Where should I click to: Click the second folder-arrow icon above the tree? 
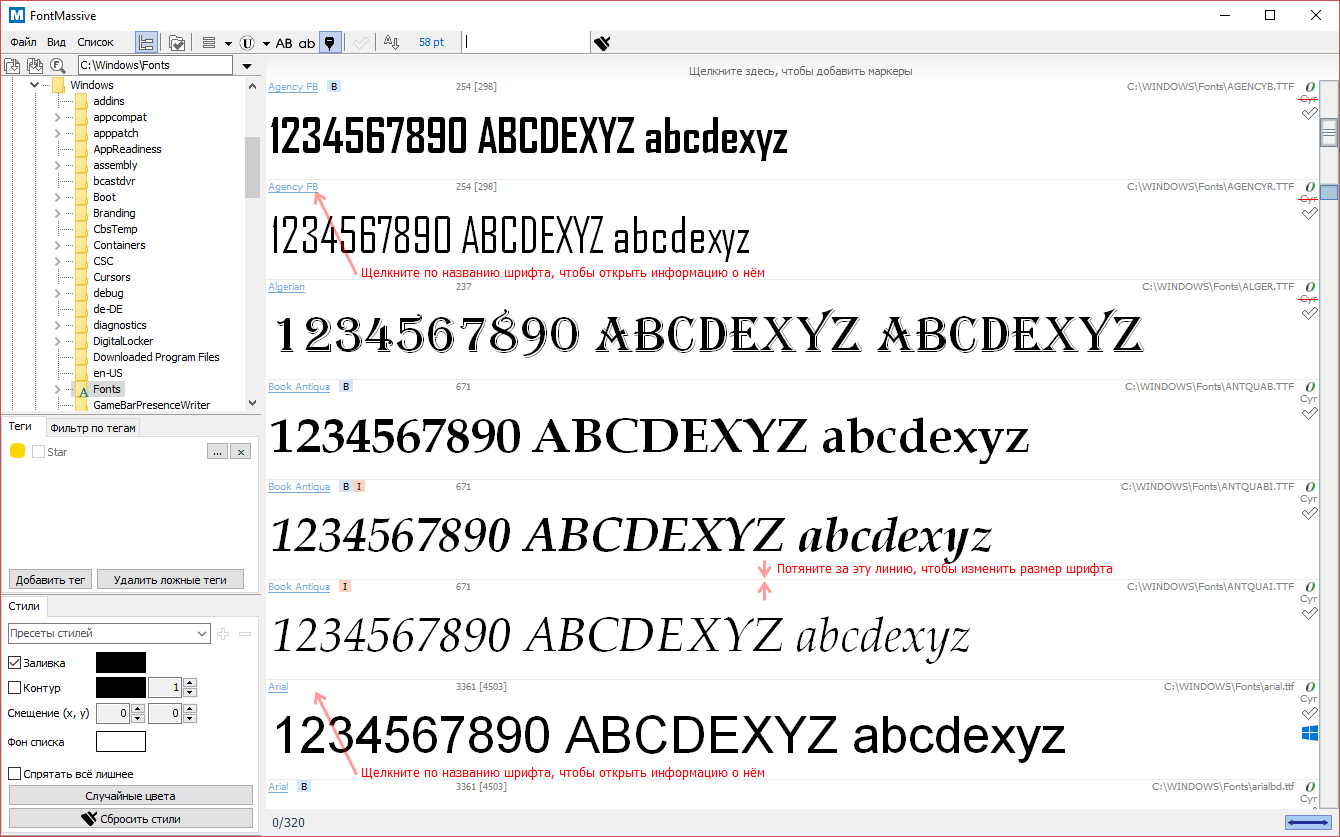click(x=34, y=65)
